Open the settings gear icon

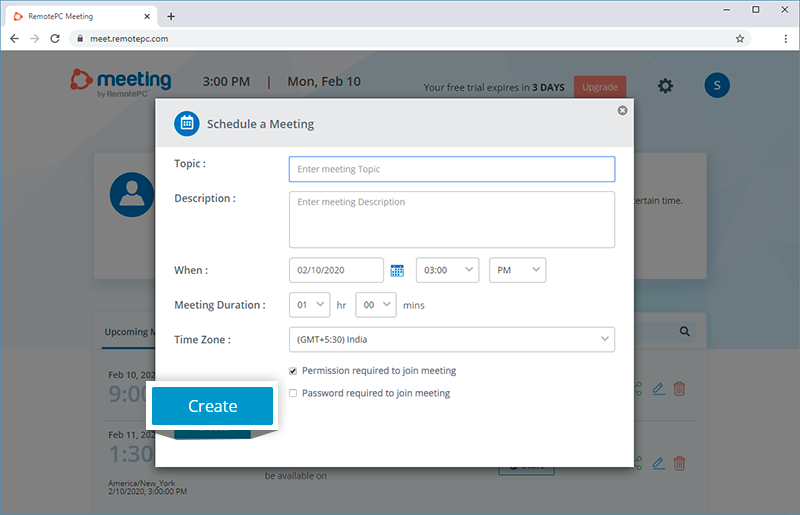(665, 85)
